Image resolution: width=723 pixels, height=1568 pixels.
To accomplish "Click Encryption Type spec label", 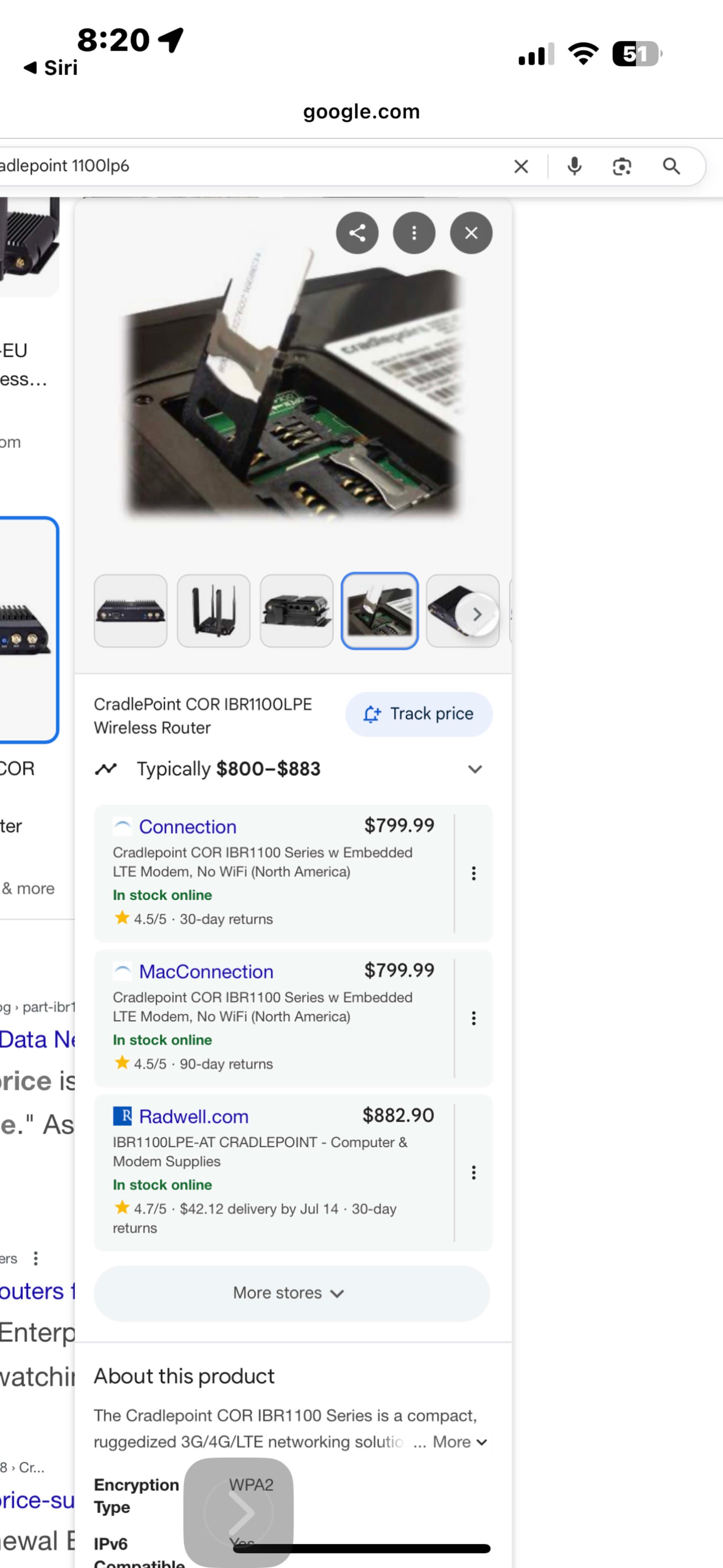I will (136, 1496).
